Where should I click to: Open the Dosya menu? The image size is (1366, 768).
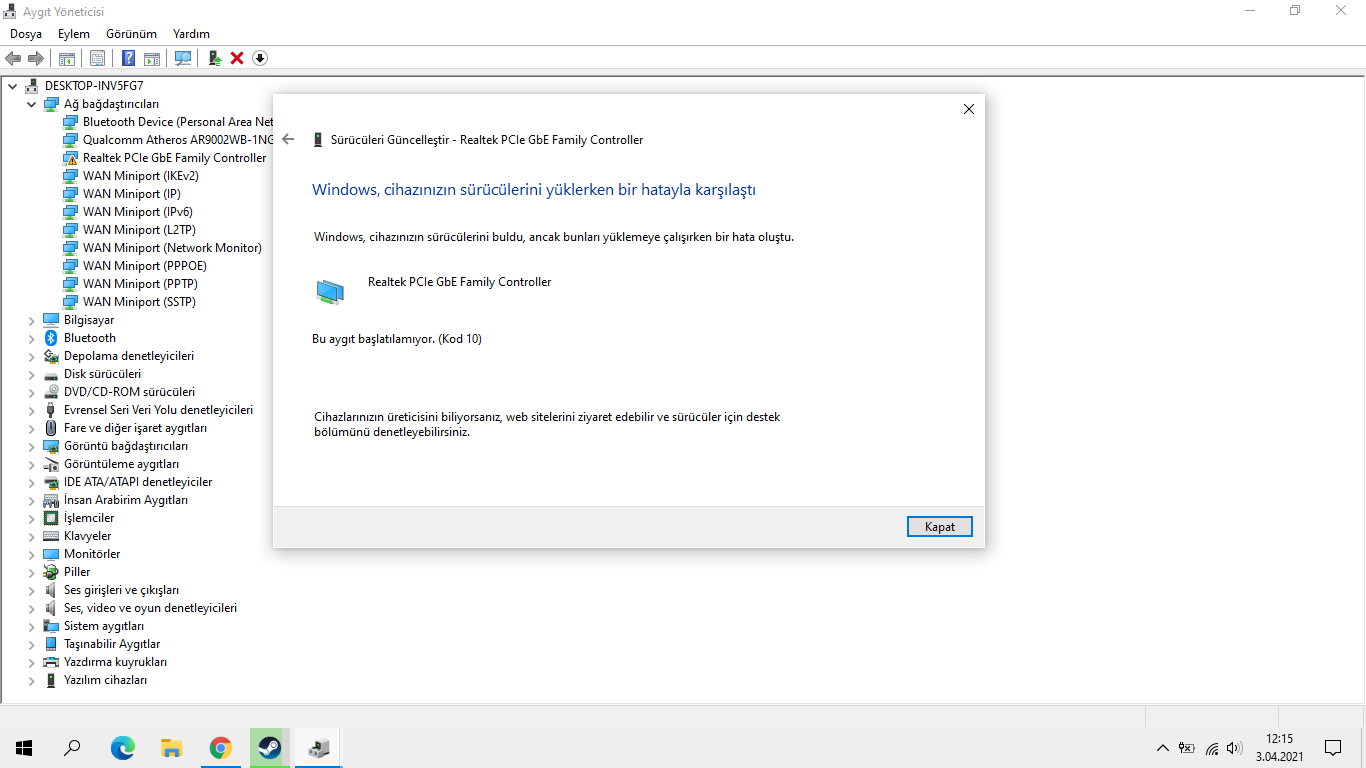pos(26,34)
